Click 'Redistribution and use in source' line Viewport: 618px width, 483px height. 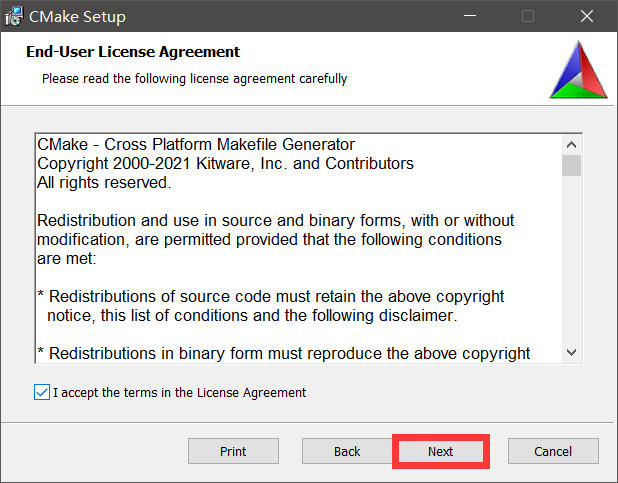pyautogui.click(x=275, y=220)
